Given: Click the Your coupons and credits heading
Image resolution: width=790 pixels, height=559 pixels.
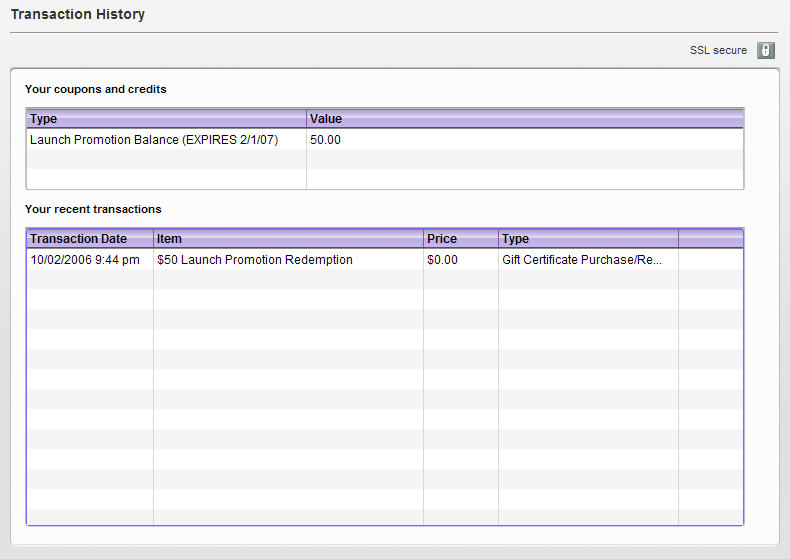Looking at the screenshot, I should [96, 89].
